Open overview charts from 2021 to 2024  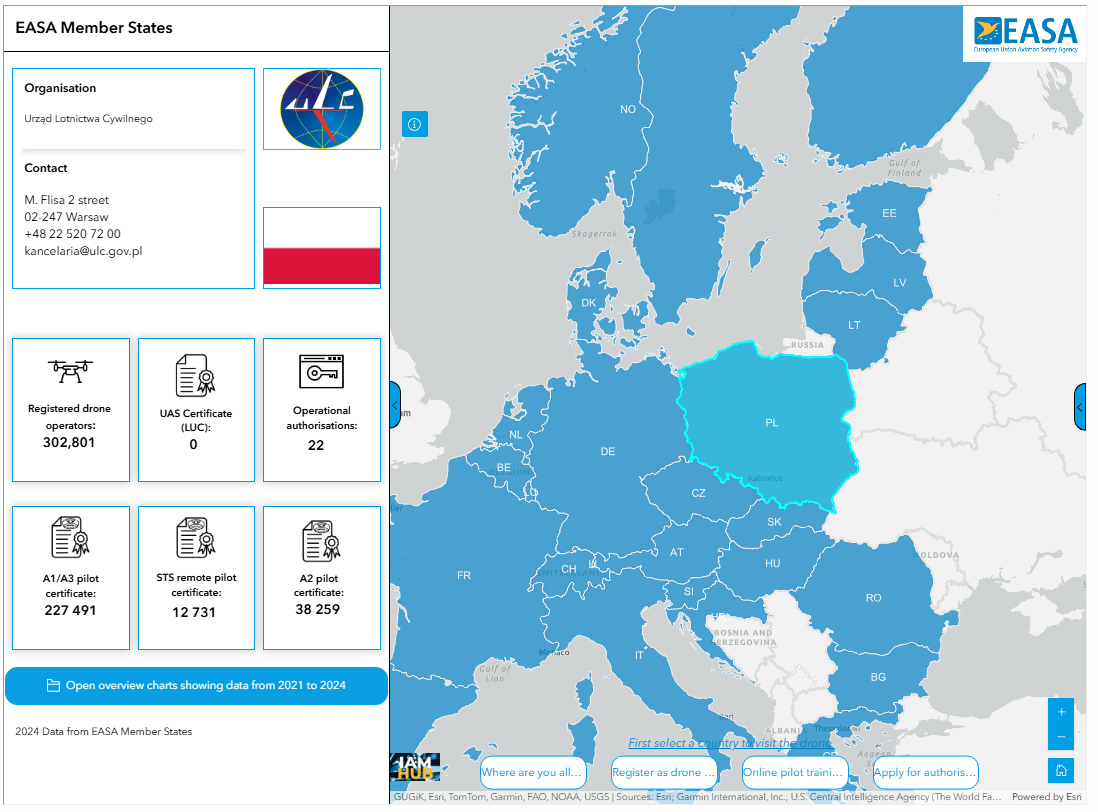(x=196, y=686)
